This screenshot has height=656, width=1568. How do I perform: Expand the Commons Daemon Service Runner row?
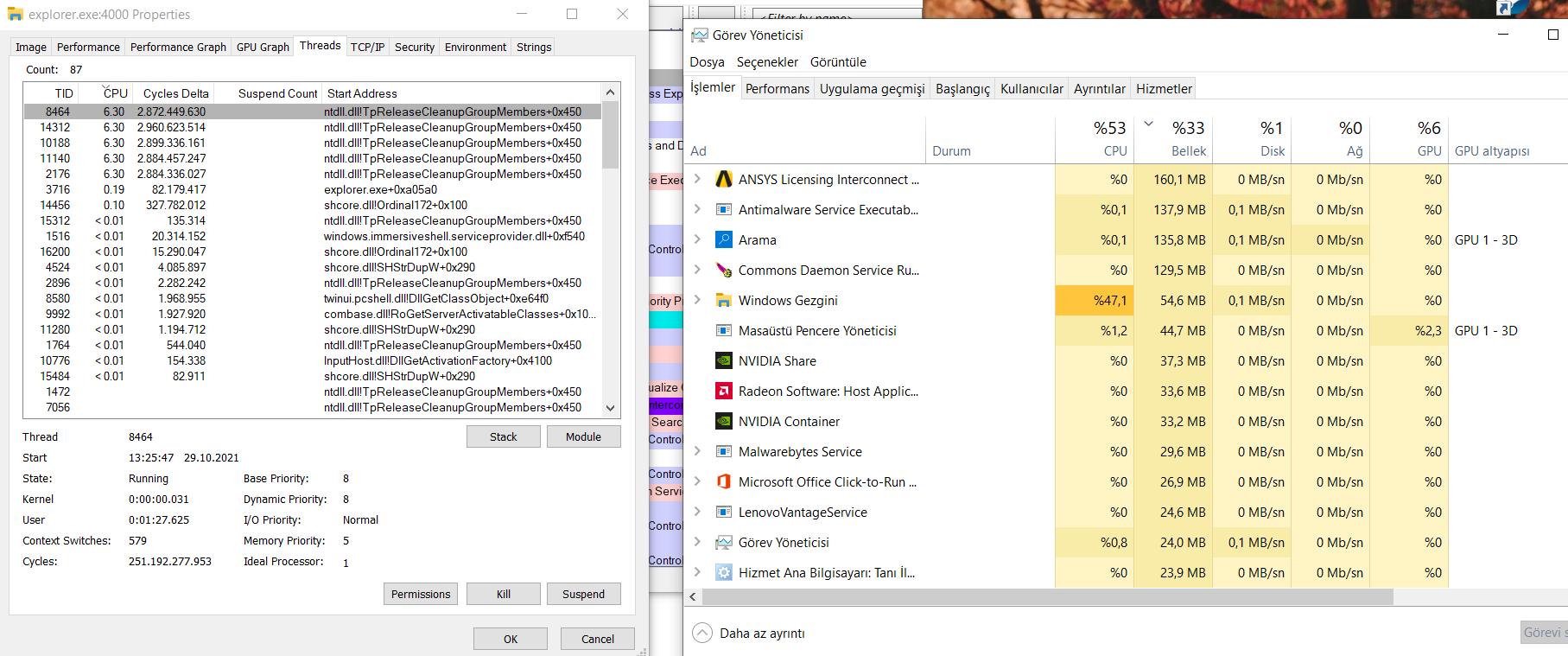tap(697, 270)
